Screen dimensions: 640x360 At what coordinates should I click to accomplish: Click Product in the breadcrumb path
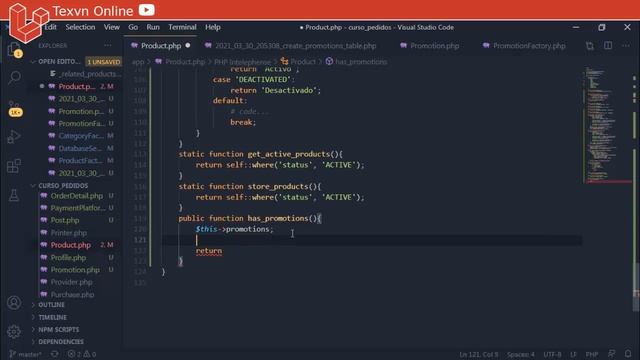click(303, 62)
